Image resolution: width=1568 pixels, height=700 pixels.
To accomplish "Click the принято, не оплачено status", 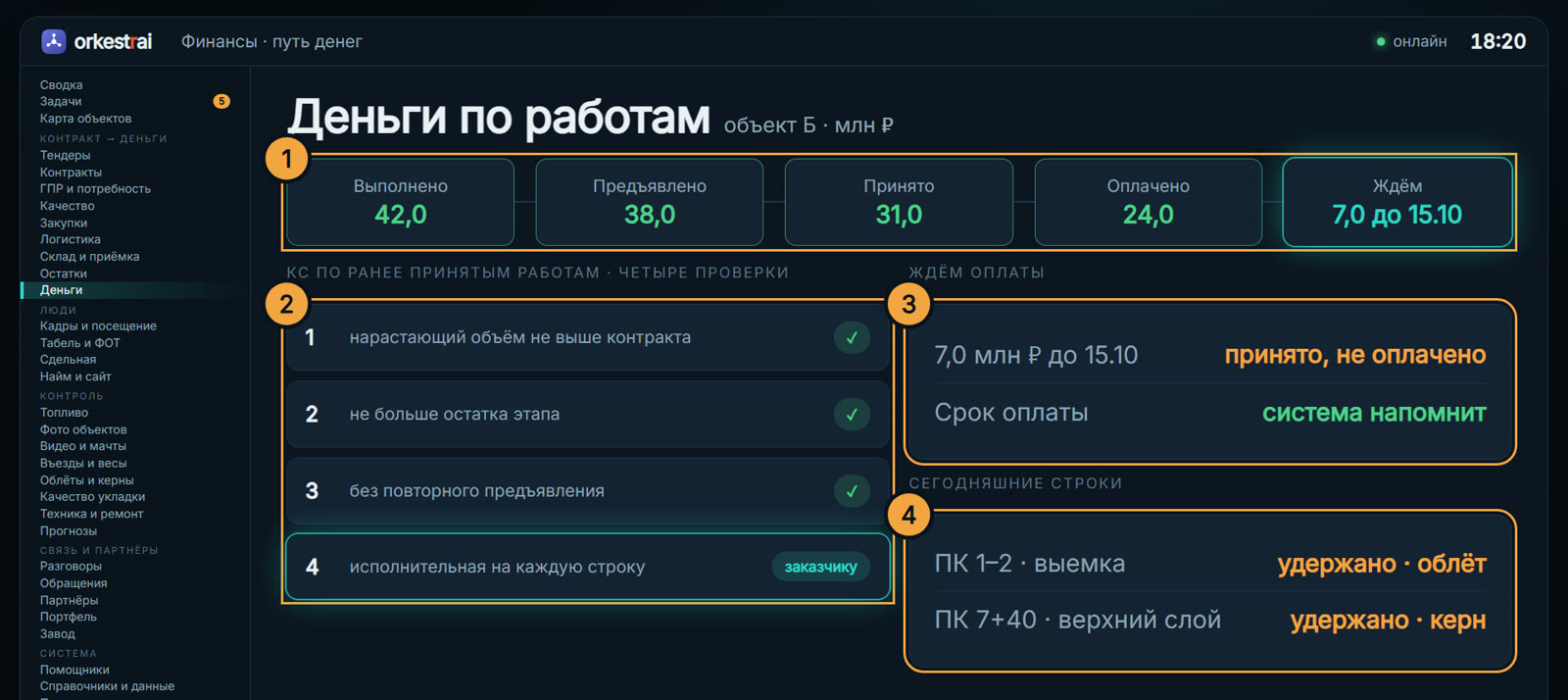I will tap(1355, 355).
